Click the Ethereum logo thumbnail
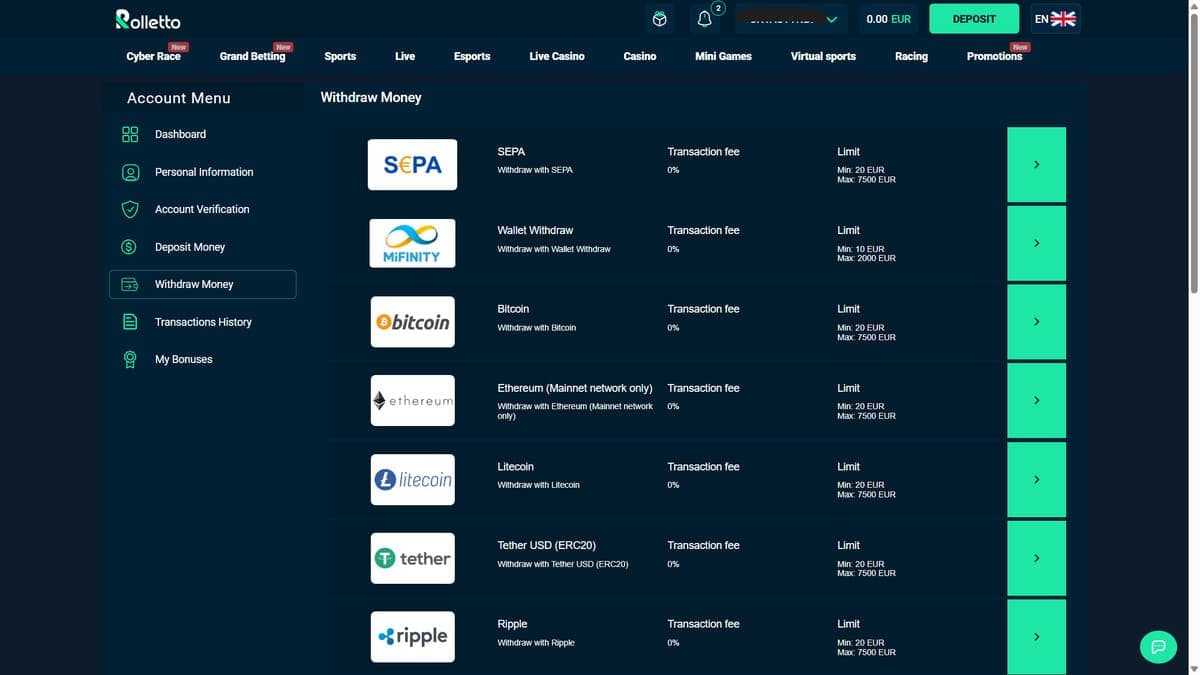The width and height of the screenshot is (1200, 675). tap(412, 400)
